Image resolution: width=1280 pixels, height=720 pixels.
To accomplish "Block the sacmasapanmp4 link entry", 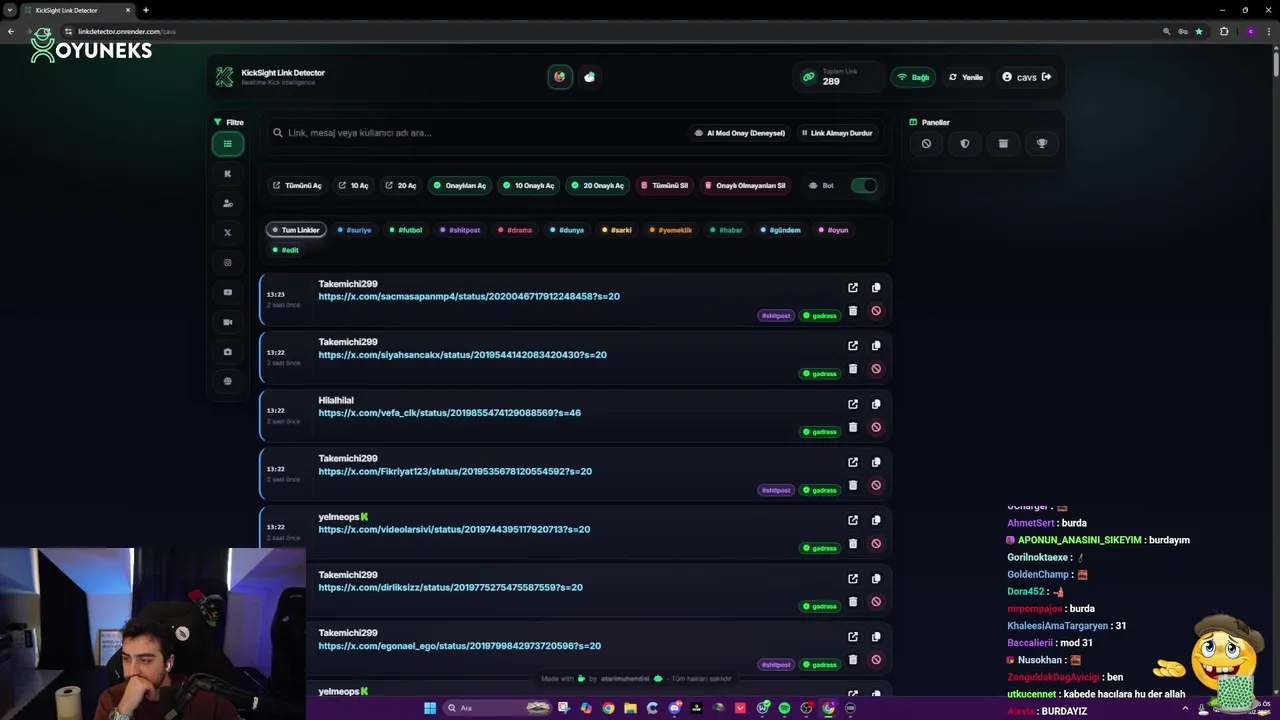I will pyautogui.click(x=876, y=311).
